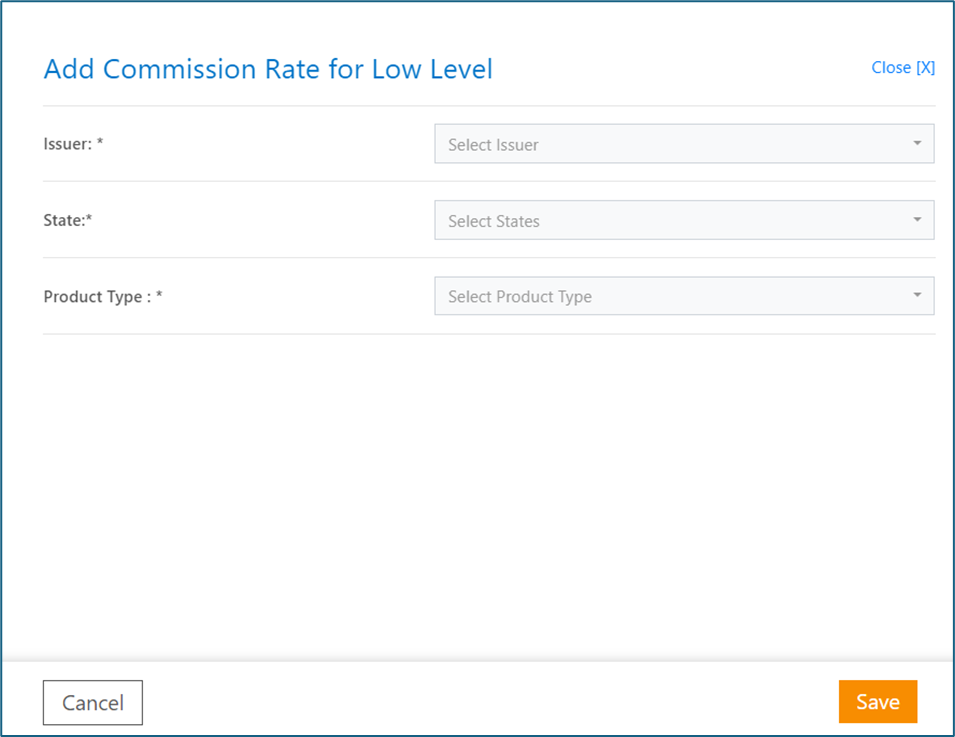Viewport: 955px width, 737px height.
Task: Click the 'Select States' placeholder text
Action: pyautogui.click(x=494, y=221)
